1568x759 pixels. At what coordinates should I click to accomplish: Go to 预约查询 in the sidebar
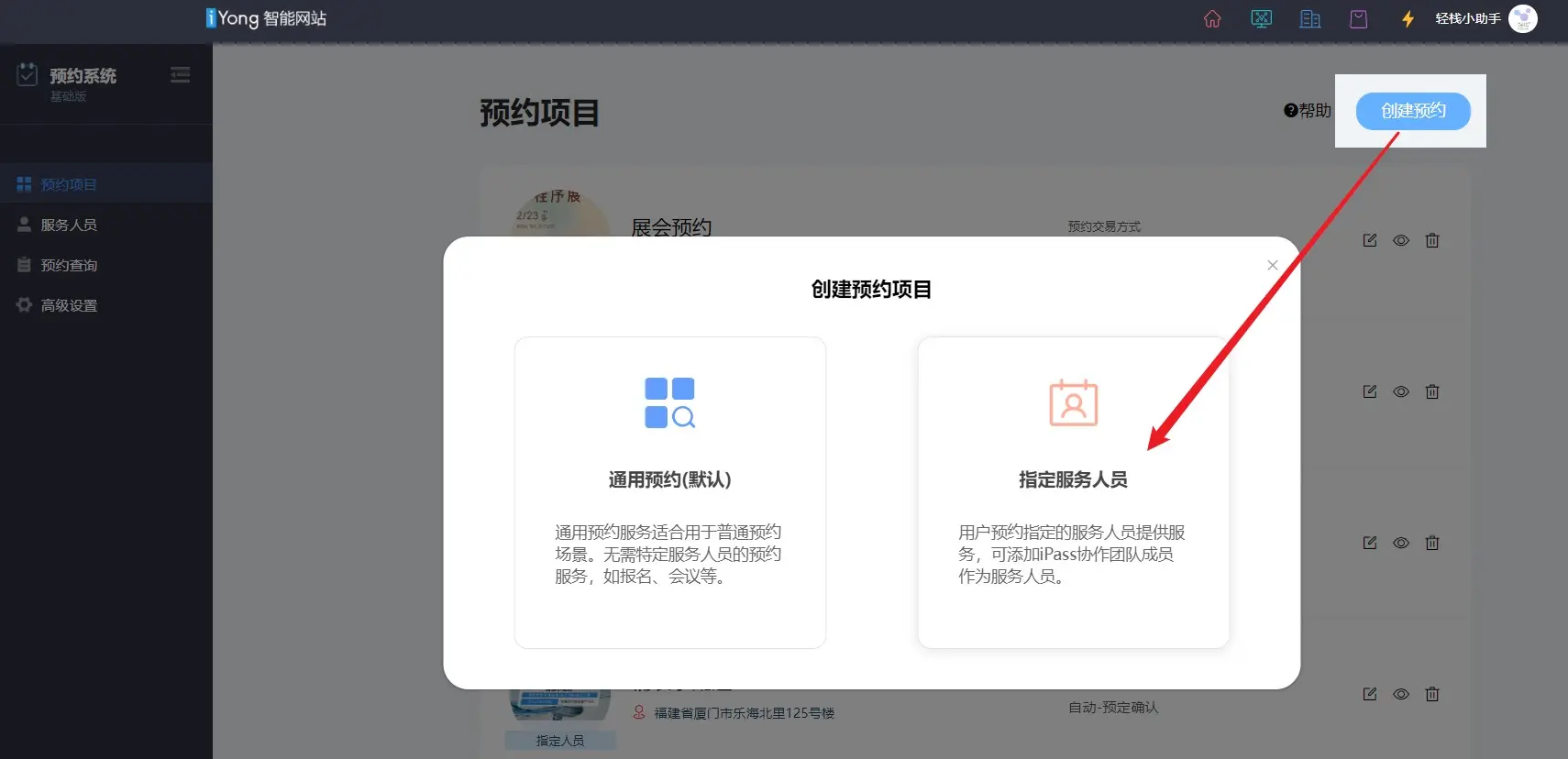69,265
